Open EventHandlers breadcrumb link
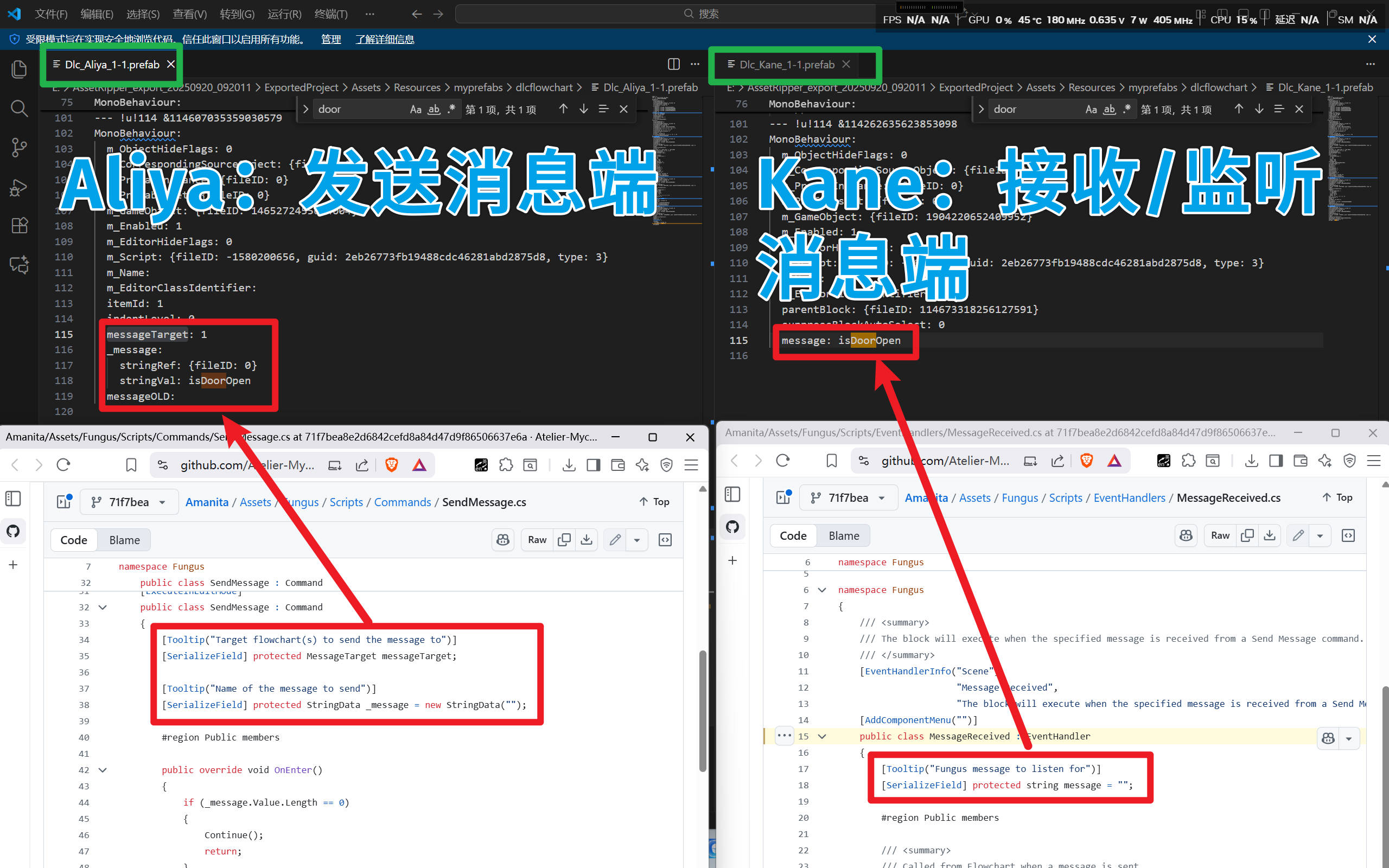This screenshot has height=868, width=1389. coord(1129,497)
